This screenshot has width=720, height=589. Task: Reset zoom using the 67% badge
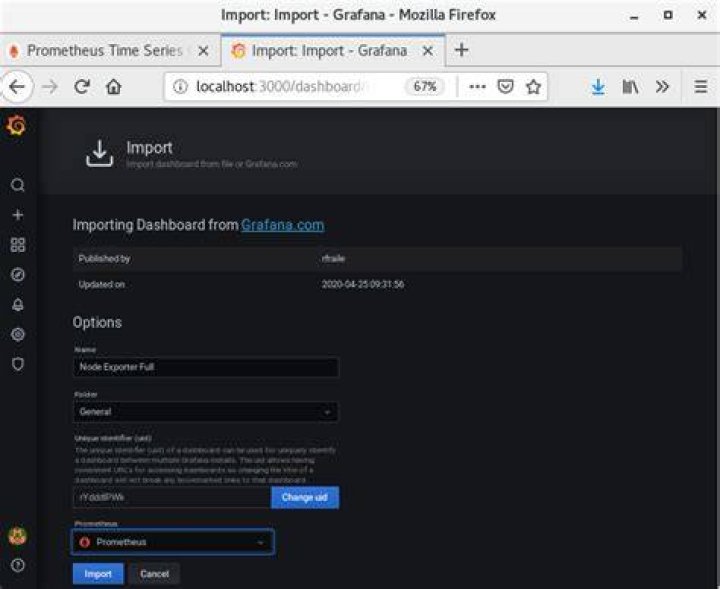pyautogui.click(x=425, y=86)
